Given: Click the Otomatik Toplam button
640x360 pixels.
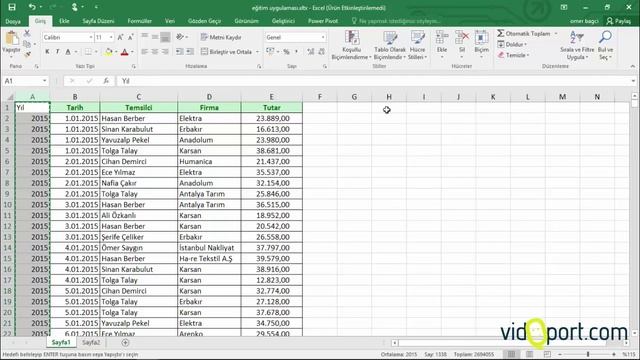Looking at the screenshot, I should 524,33.
